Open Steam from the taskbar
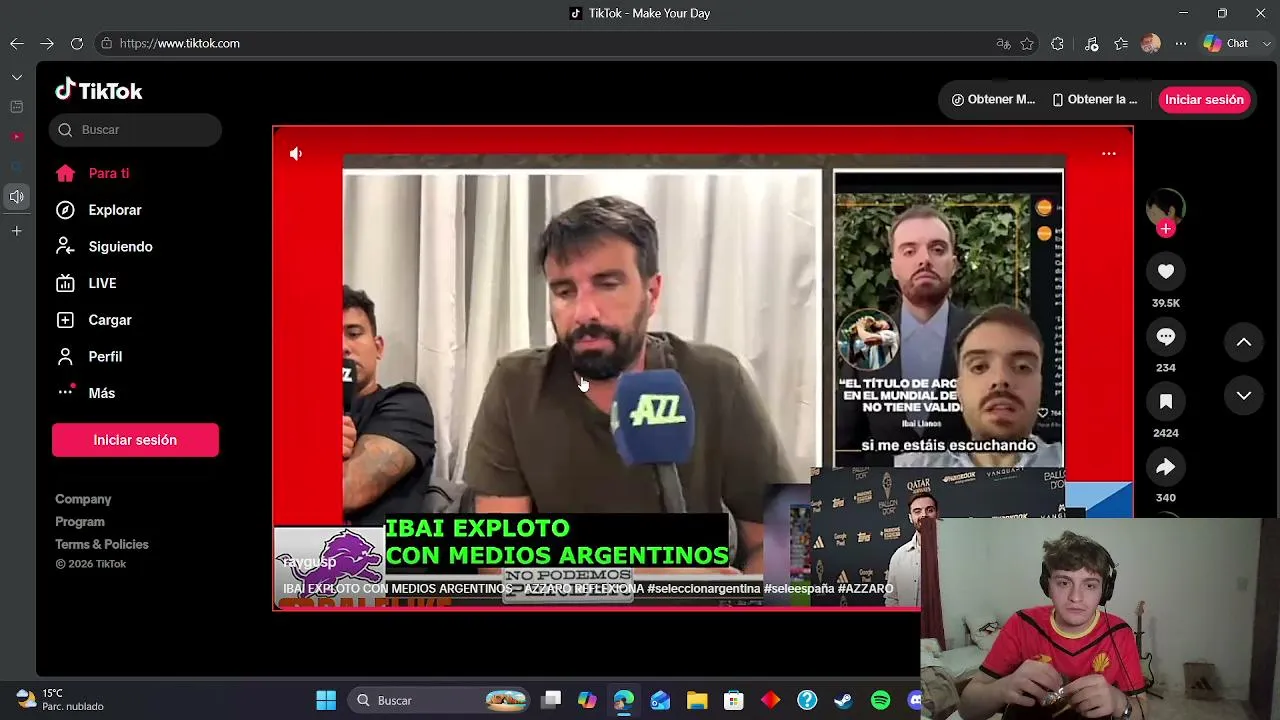This screenshot has height=720, width=1280. 843,700
